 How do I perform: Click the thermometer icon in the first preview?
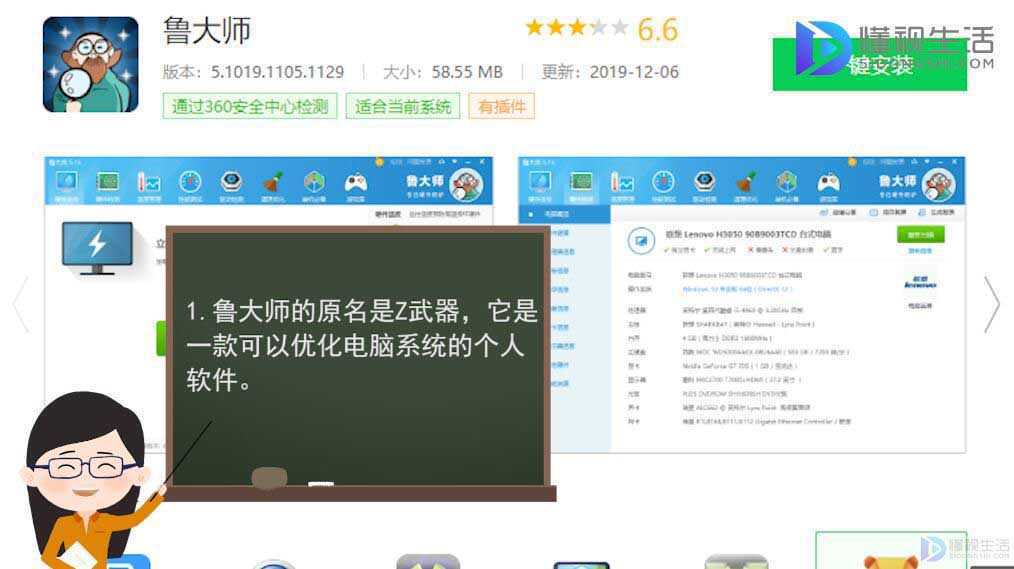click(x=149, y=184)
